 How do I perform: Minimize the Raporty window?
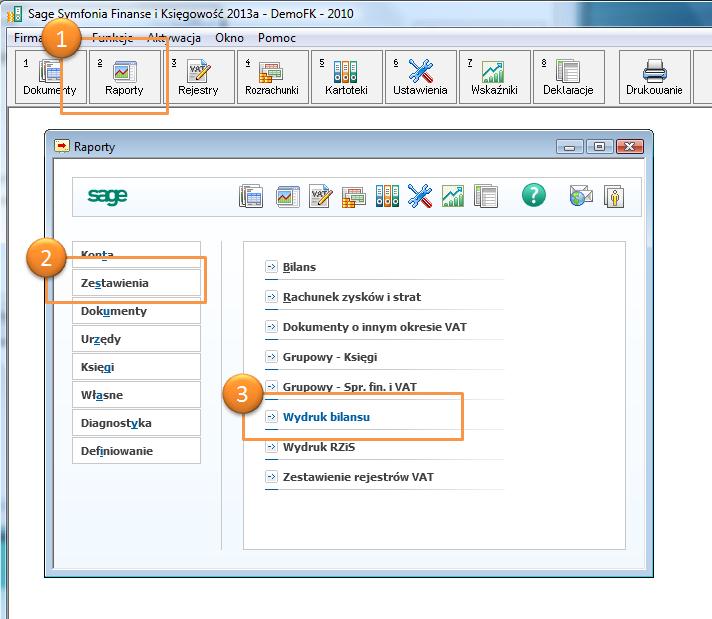tap(569, 147)
